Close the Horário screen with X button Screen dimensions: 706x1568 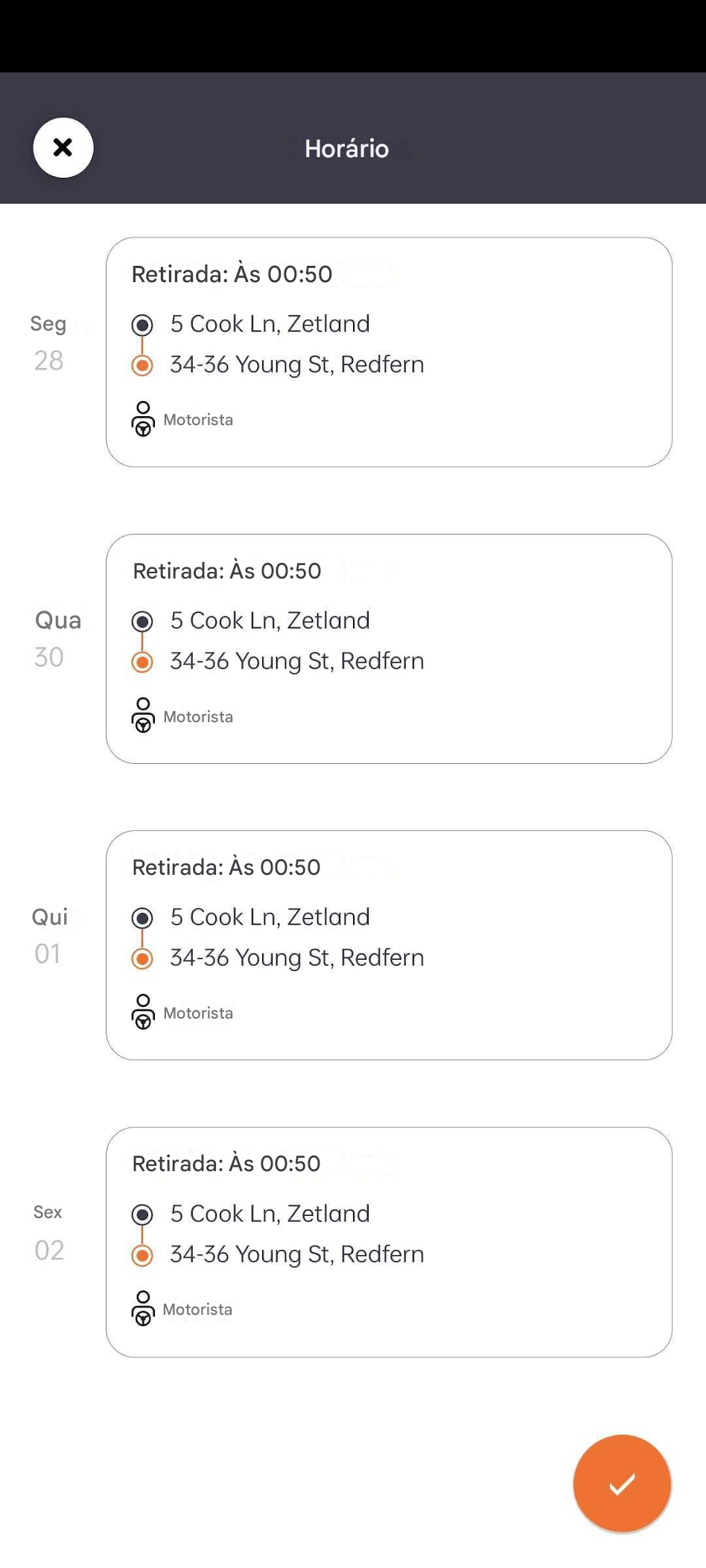point(63,147)
